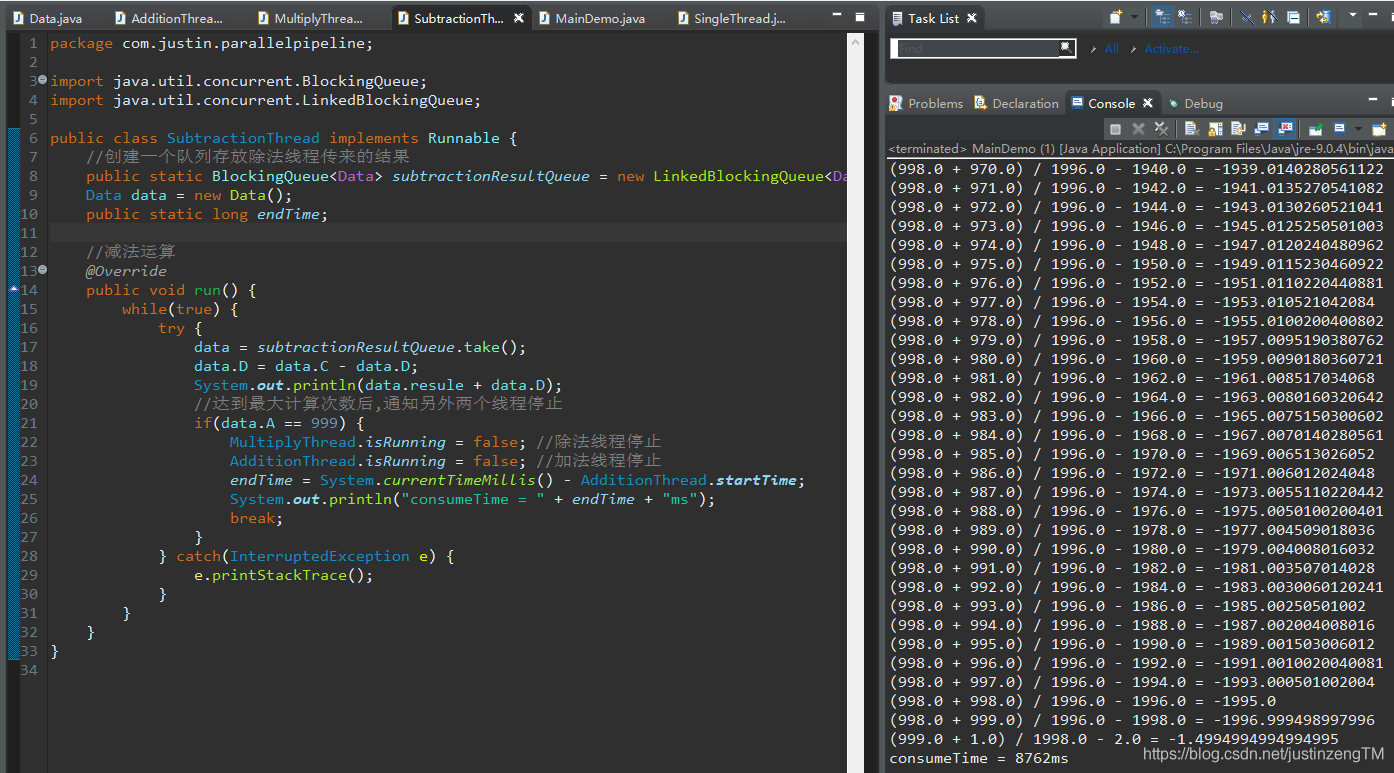Viewport: 1394px width, 773px height.
Task: Switch to the MainDemo.java editor tab
Action: pyautogui.click(x=600, y=18)
